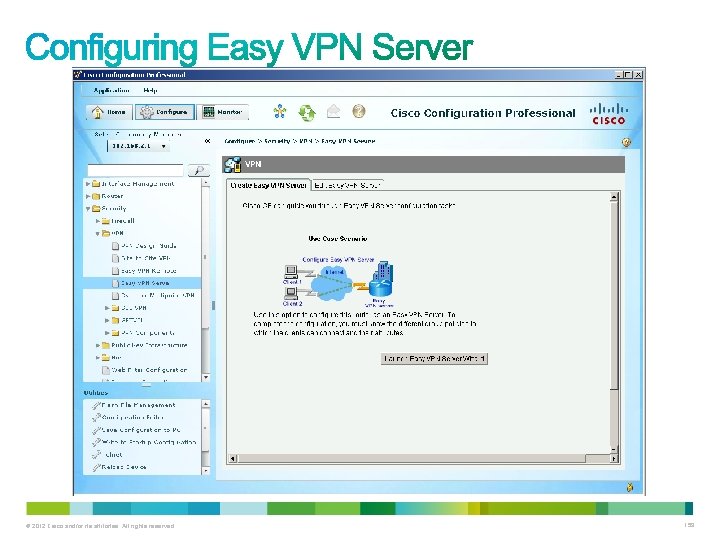Click the Utilities list scroll-down arrow
720x540 pixels.
pyautogui.click(x=206, y=470)
